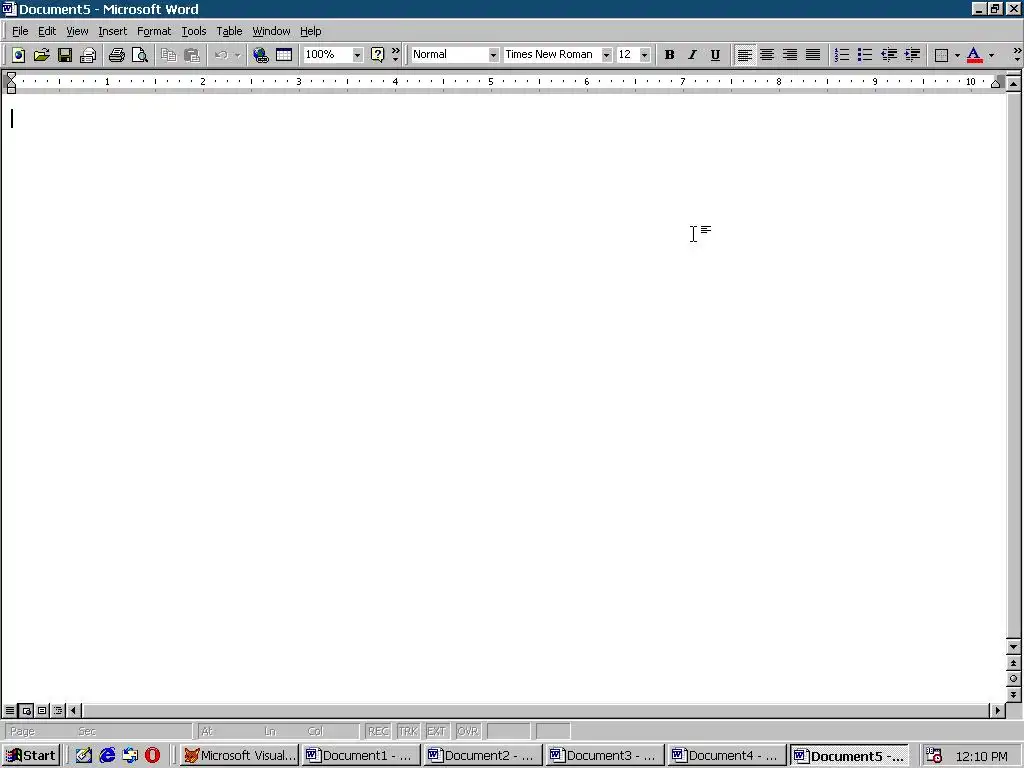Open Print Preview magnifier icon
Viewport: 1024px width, 768px height.
(x=140, y=55)
